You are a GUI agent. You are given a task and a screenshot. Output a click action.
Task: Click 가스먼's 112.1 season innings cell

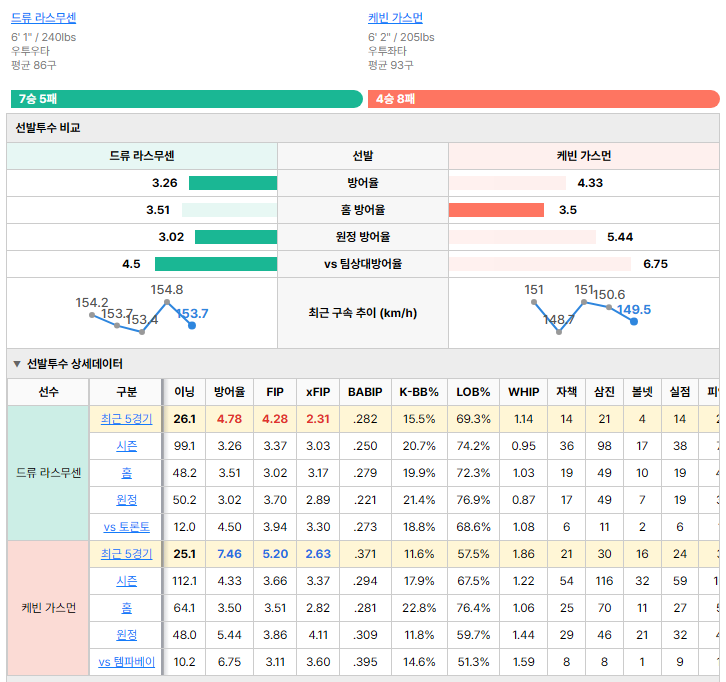pyautogui.click(x=184, y=581)
